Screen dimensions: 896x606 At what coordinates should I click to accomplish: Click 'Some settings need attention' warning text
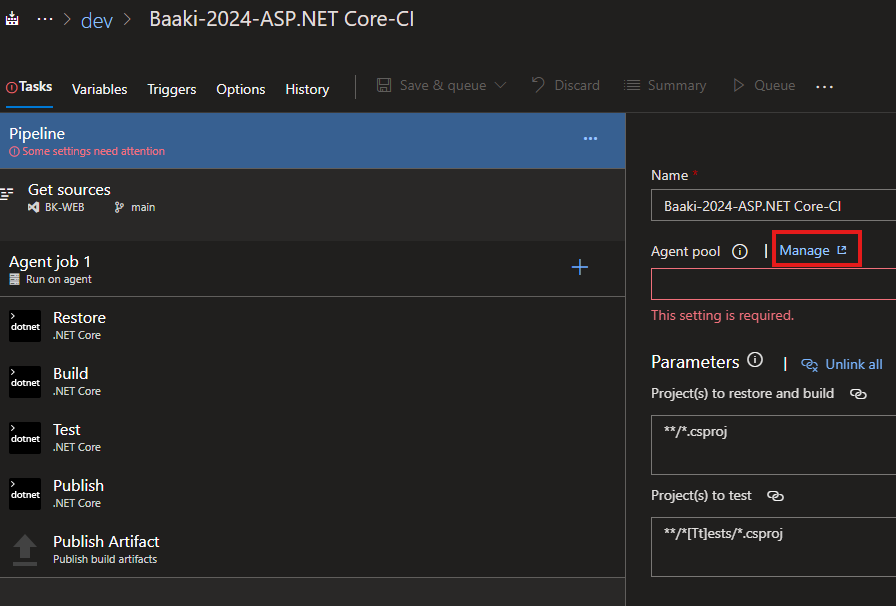(93, 152)
